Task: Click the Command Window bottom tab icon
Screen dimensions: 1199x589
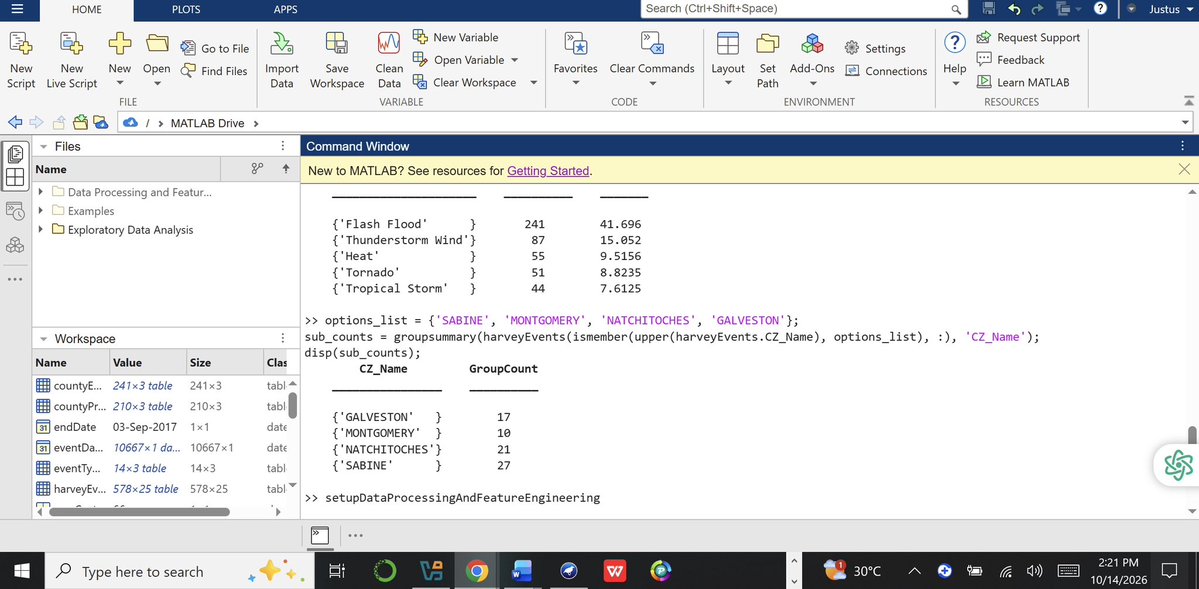Action: (320, 535)
